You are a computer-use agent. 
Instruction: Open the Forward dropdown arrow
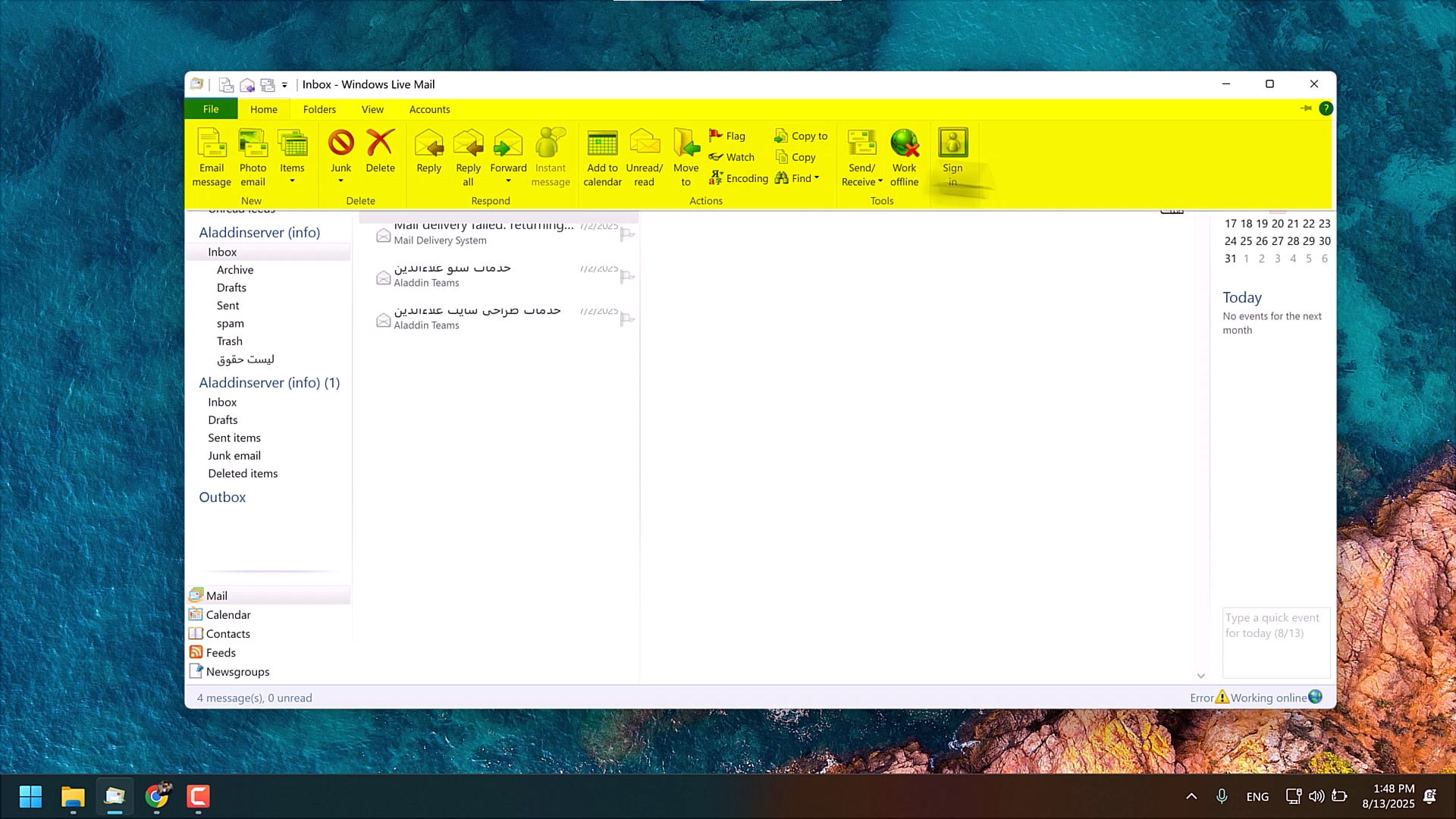[x=508, y=181]
